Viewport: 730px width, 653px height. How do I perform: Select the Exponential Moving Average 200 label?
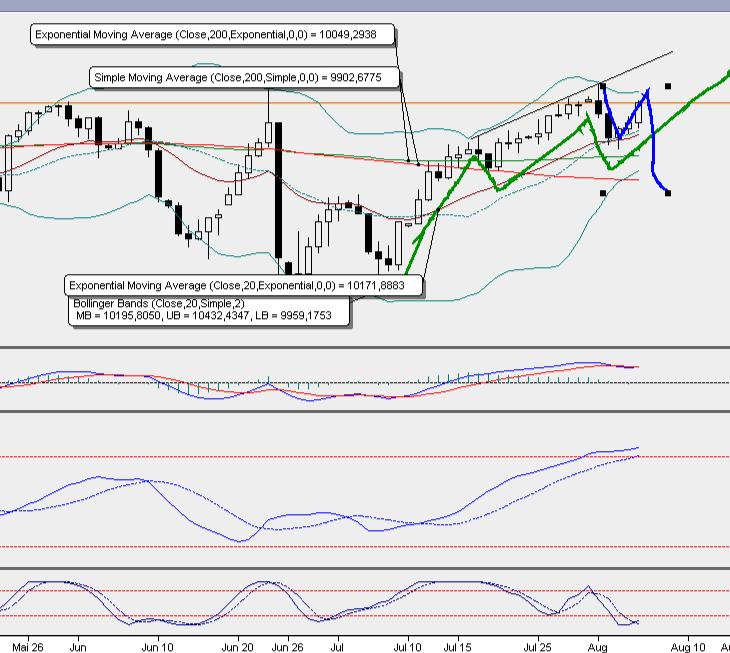pos(212,34)
